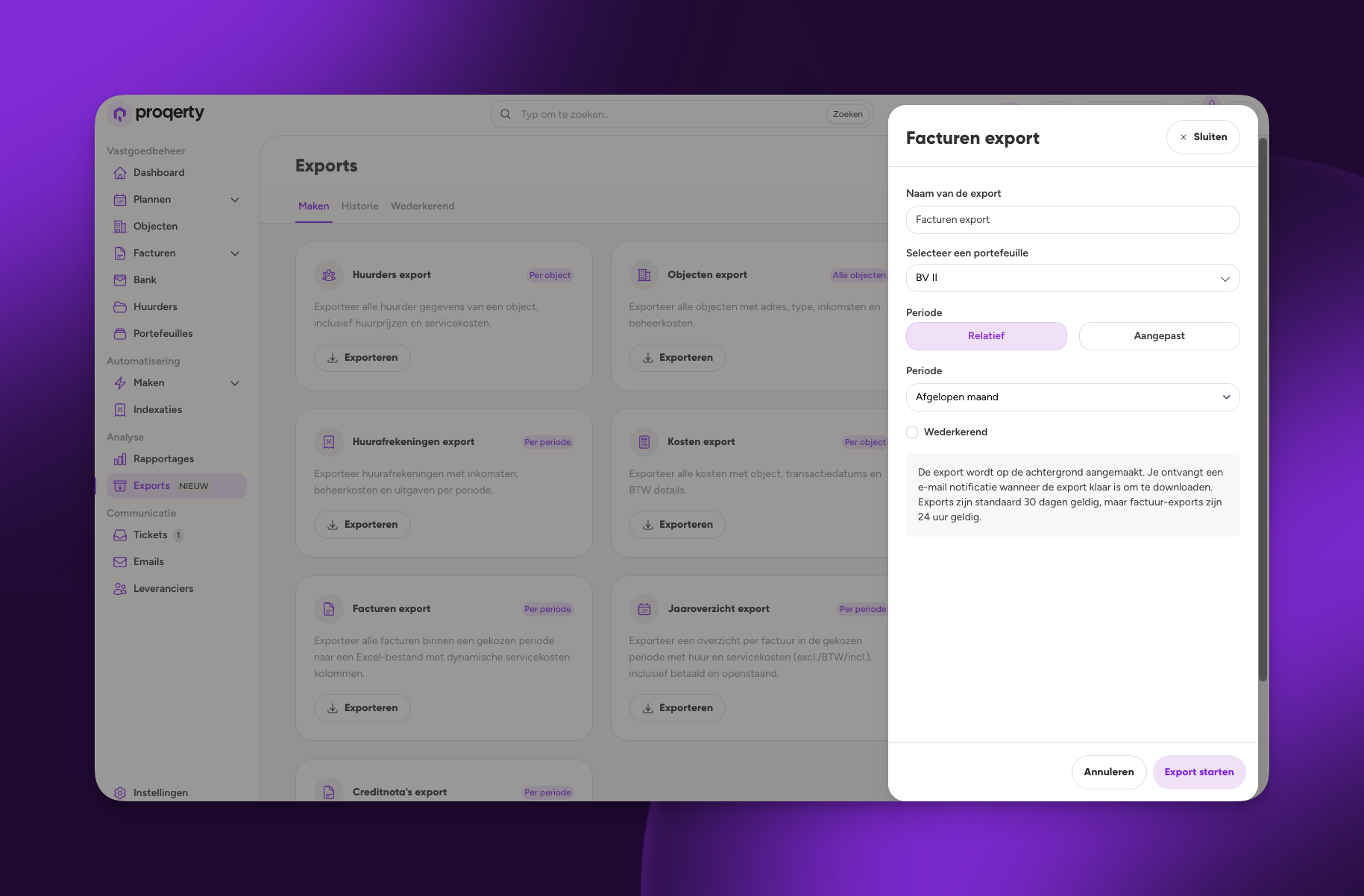Click the Instellingen gear icon
1364x896 pixels.
120,793
